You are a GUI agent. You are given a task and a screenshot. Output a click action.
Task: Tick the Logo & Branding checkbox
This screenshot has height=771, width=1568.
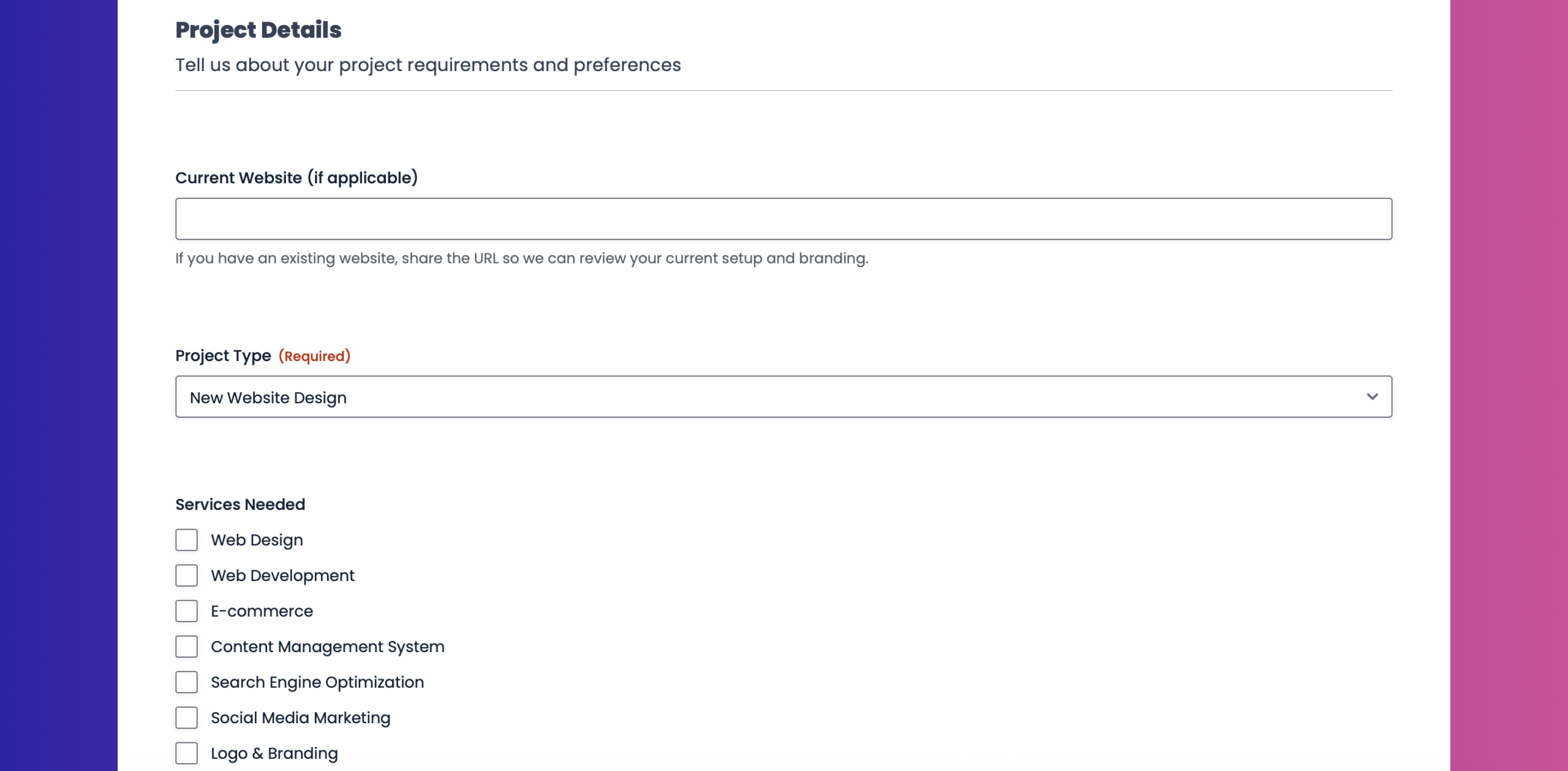[x=186, y=753]
